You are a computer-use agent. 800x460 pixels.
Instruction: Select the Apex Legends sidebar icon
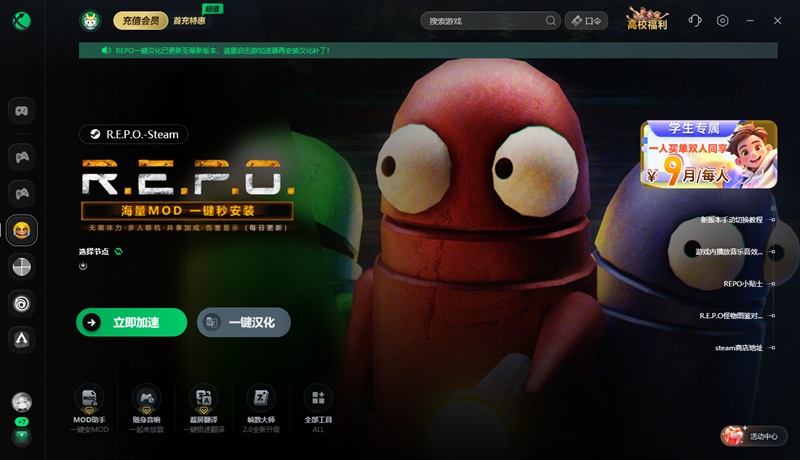[22, 340]
